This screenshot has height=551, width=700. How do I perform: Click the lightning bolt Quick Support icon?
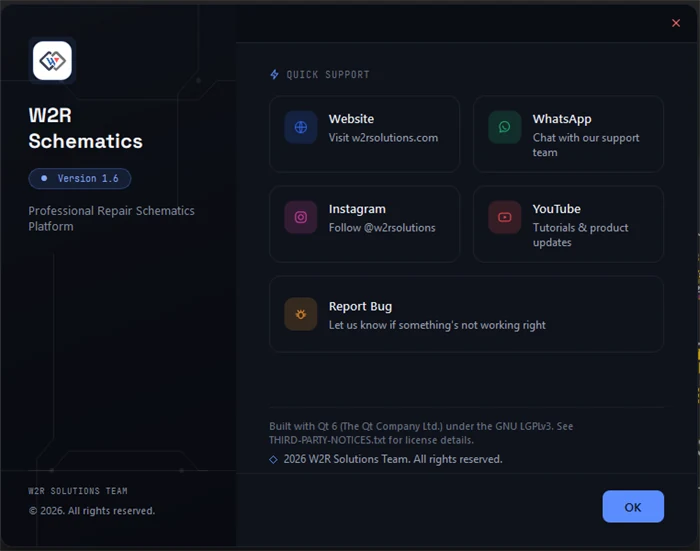[275, 75]
